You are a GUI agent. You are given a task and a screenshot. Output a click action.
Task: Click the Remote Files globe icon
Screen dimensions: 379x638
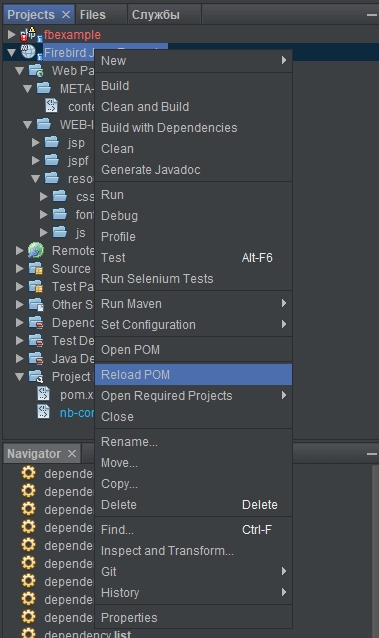click(x=36, y=250)
